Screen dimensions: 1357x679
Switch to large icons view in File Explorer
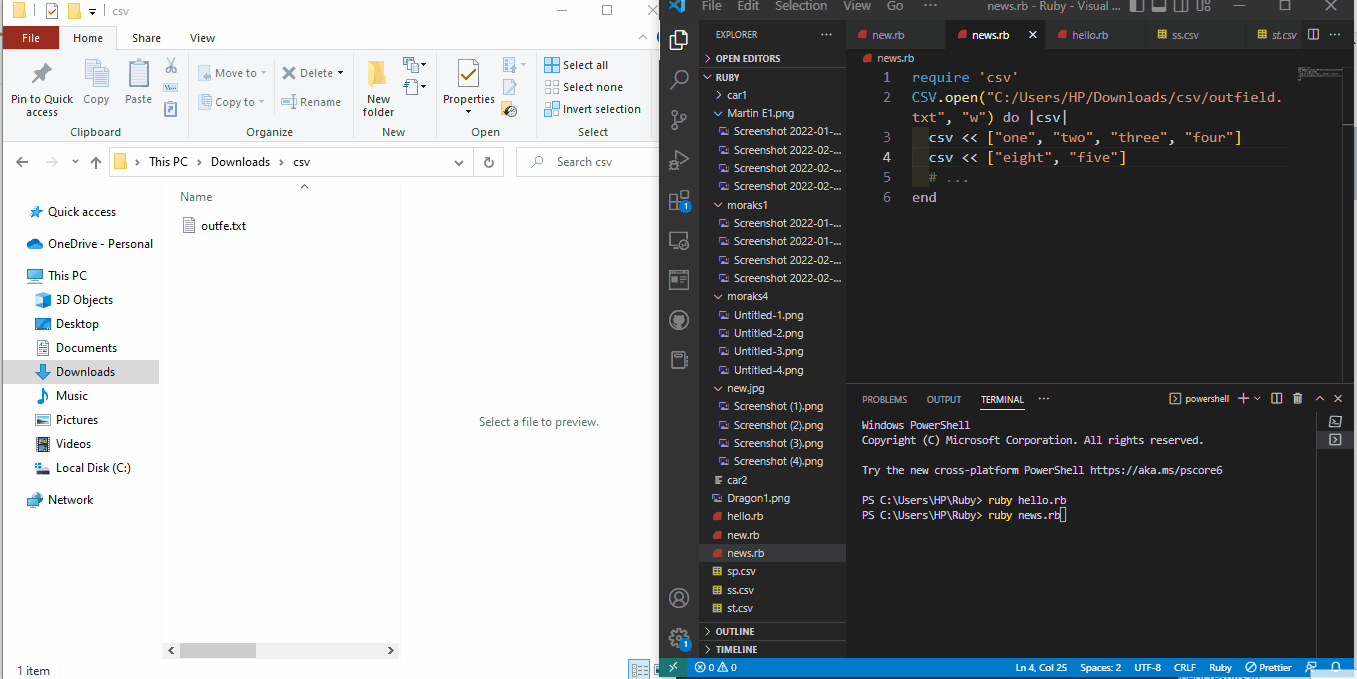655,669
